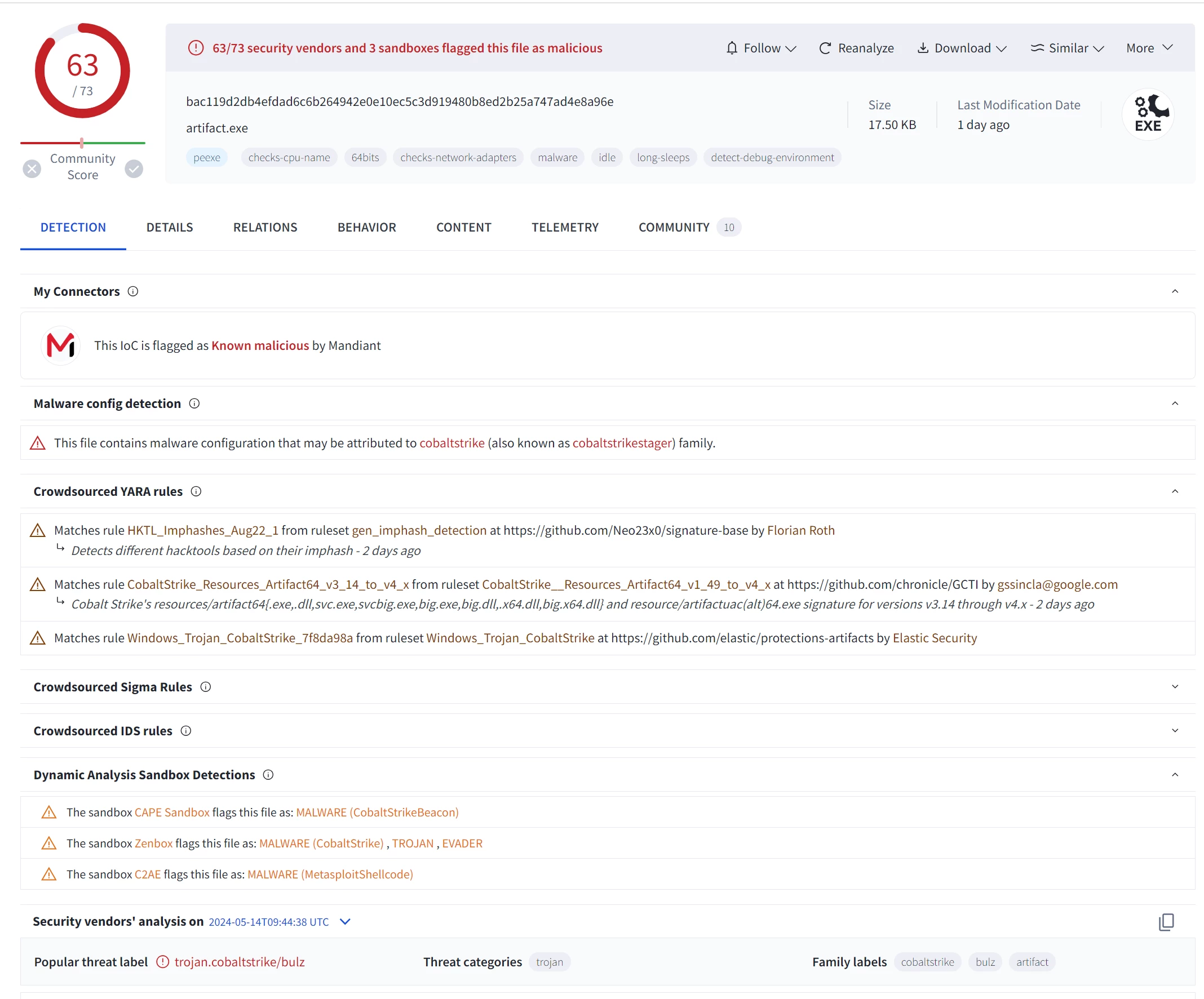Viewport: 1204px width, 999px height.
Task: Click the cobaltstrike family label chip
Action: coord(928,962)
